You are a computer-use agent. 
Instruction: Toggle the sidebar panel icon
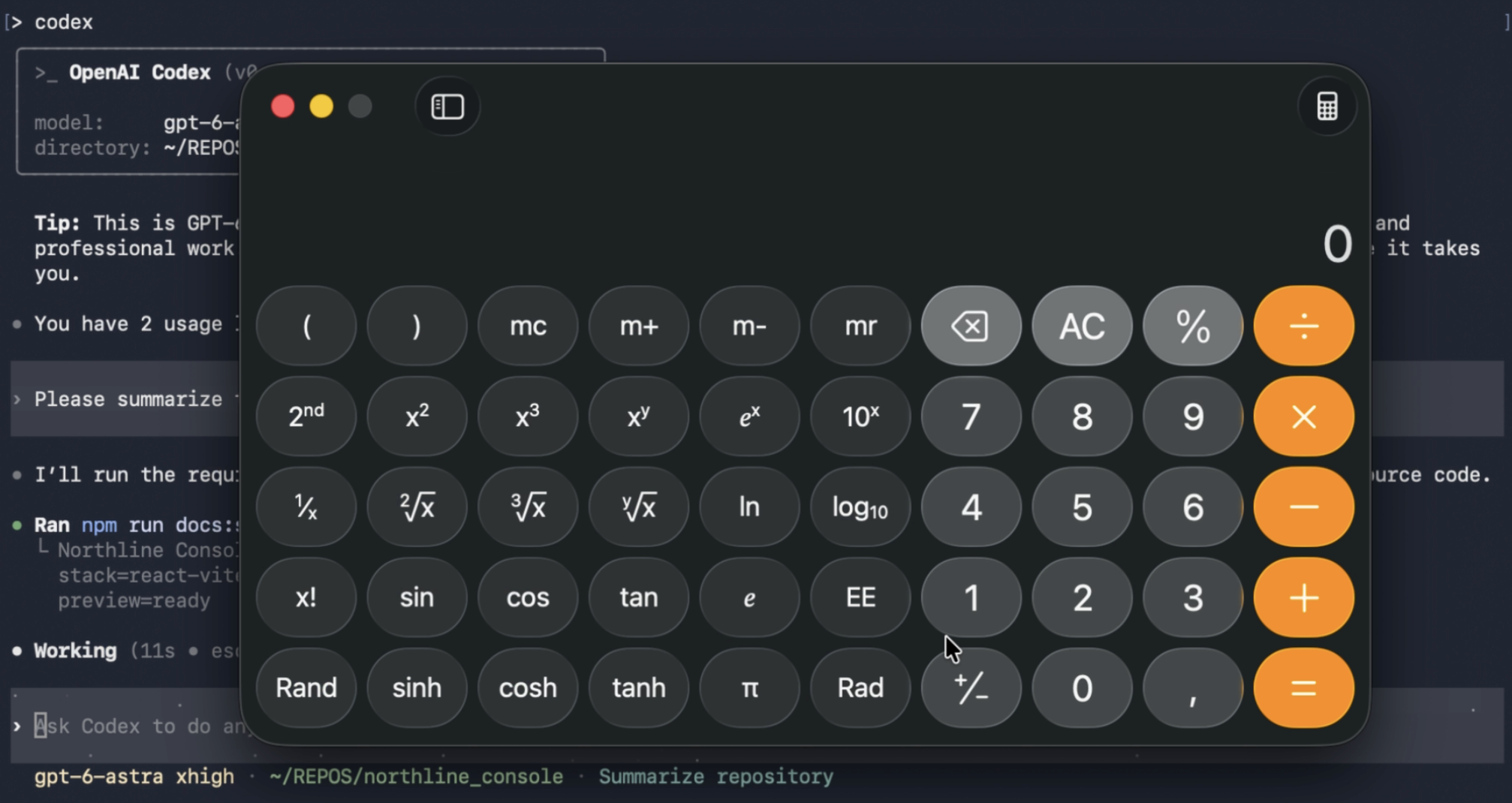(x=447, y=107)
